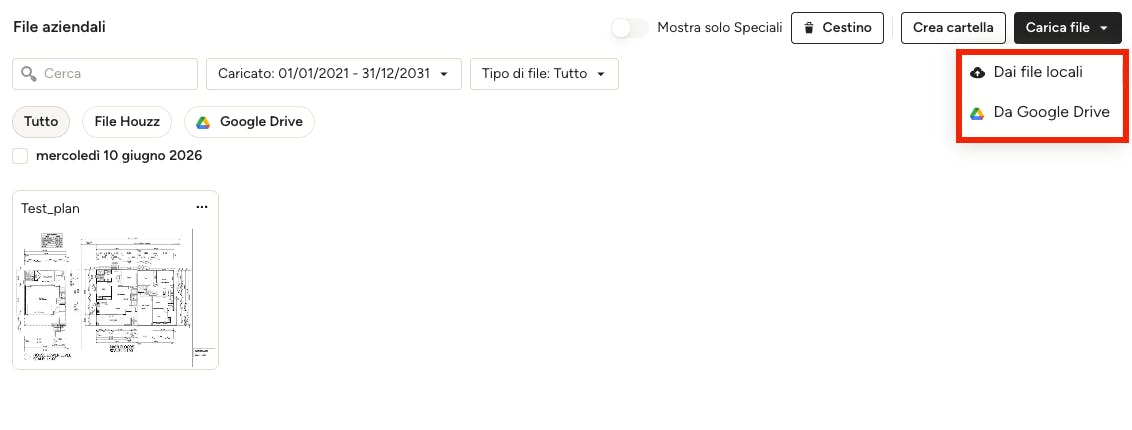Click the Google Drive icon in upload menu
This screenshot has width=1132, height=430.
coord(978,113)
